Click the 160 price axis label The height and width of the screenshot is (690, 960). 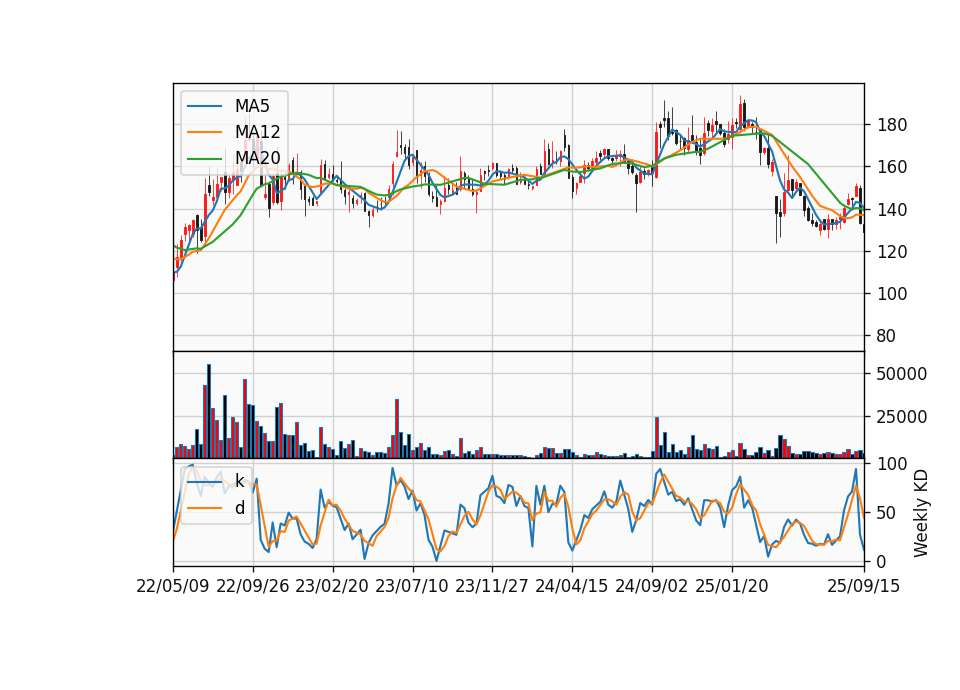(891, 167)
